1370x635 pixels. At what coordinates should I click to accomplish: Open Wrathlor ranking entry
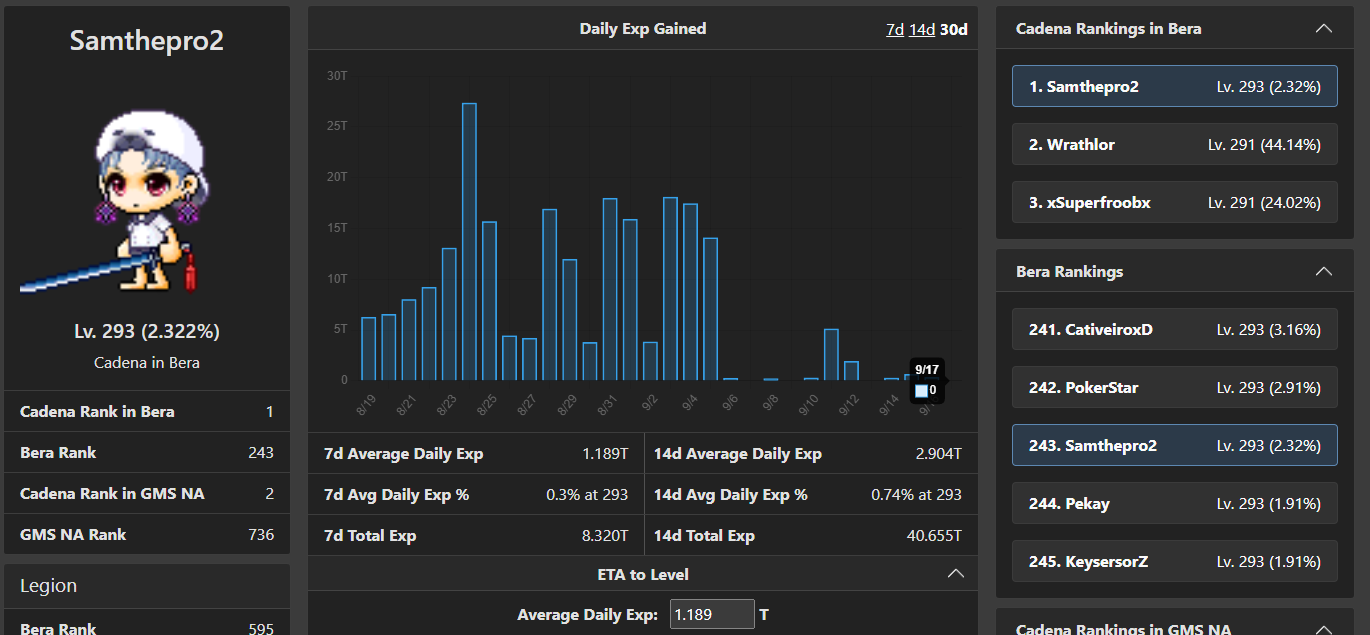pos(1175,144)
